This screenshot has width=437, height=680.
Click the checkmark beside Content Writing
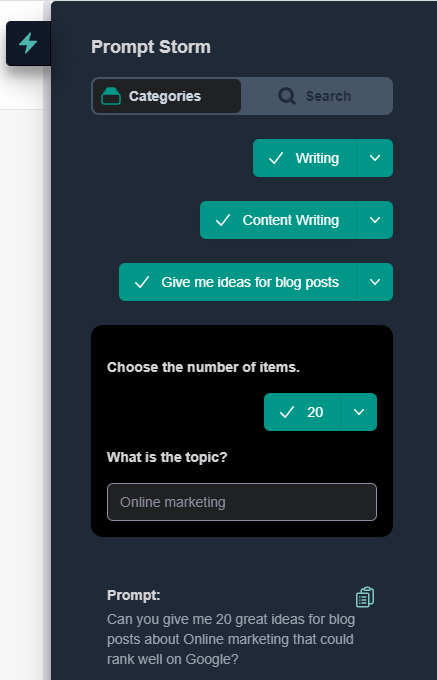point(223,220)
